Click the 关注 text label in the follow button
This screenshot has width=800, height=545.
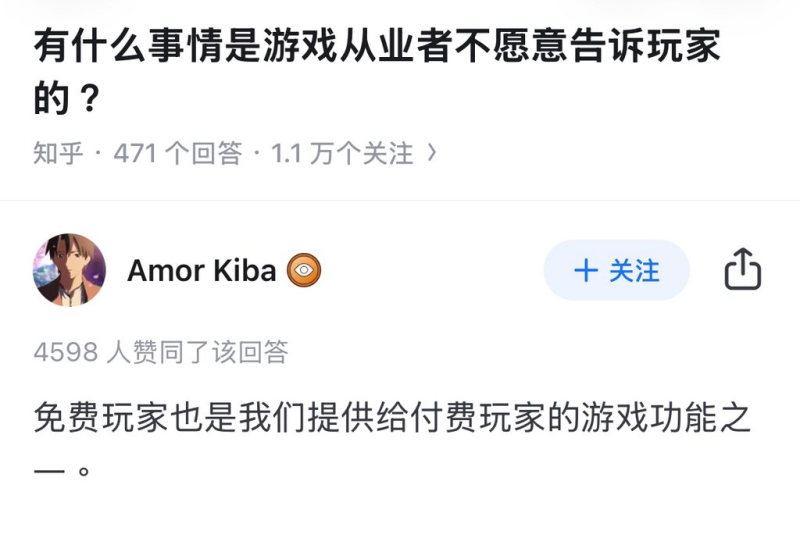634,270
